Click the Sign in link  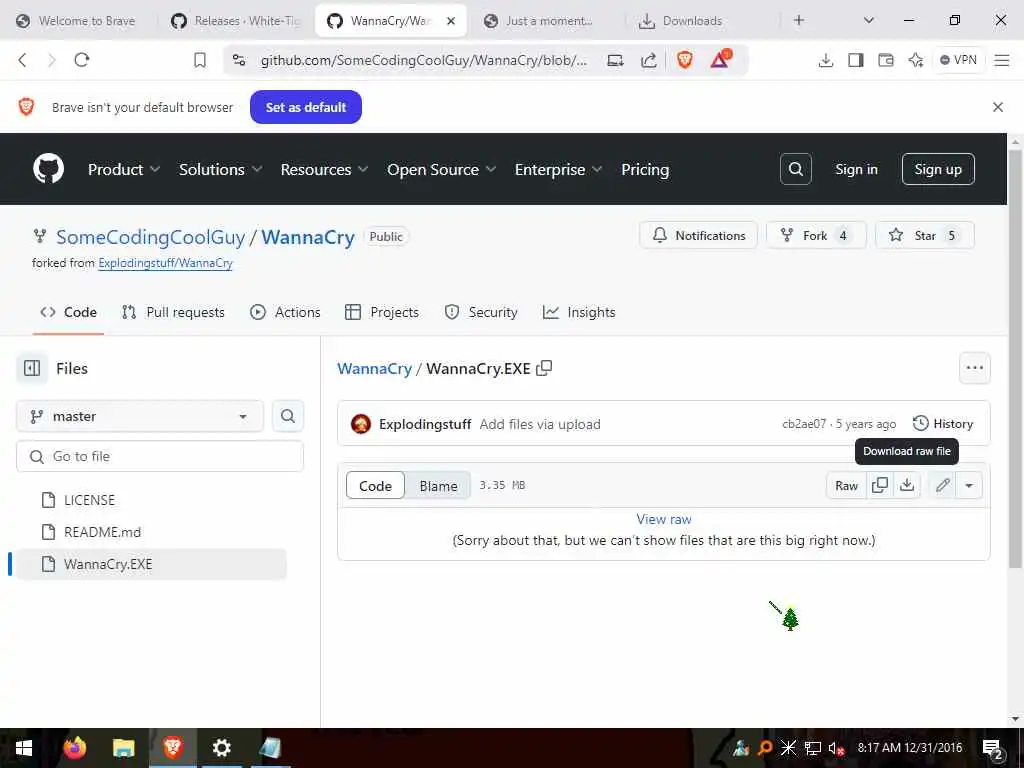point(856,169)
